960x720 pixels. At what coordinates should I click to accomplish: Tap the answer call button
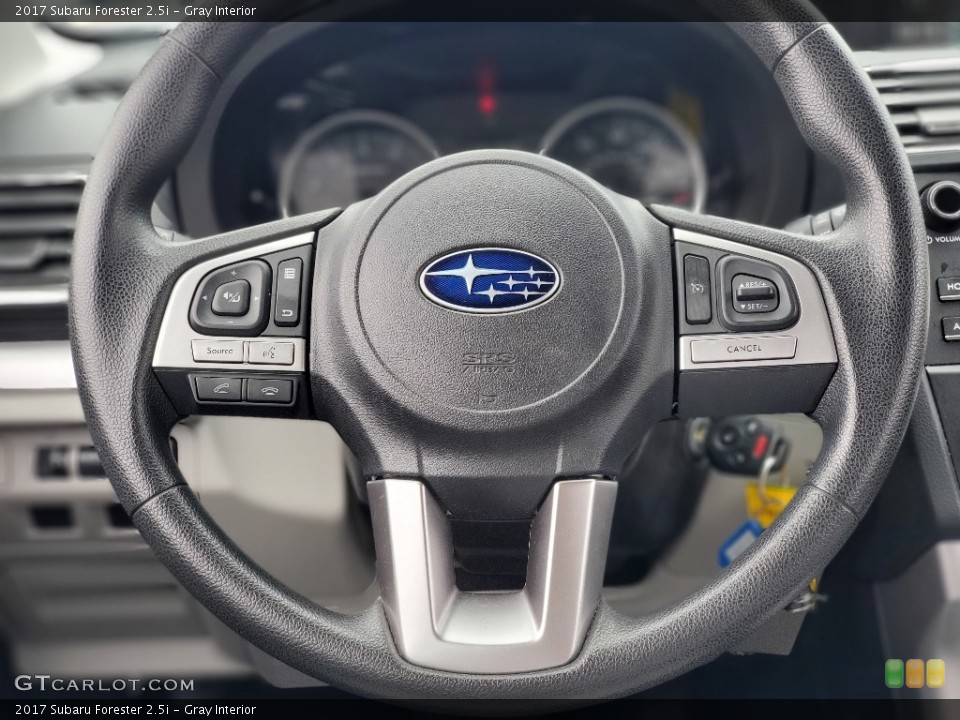pyautogui.click(x=219, y=388)
